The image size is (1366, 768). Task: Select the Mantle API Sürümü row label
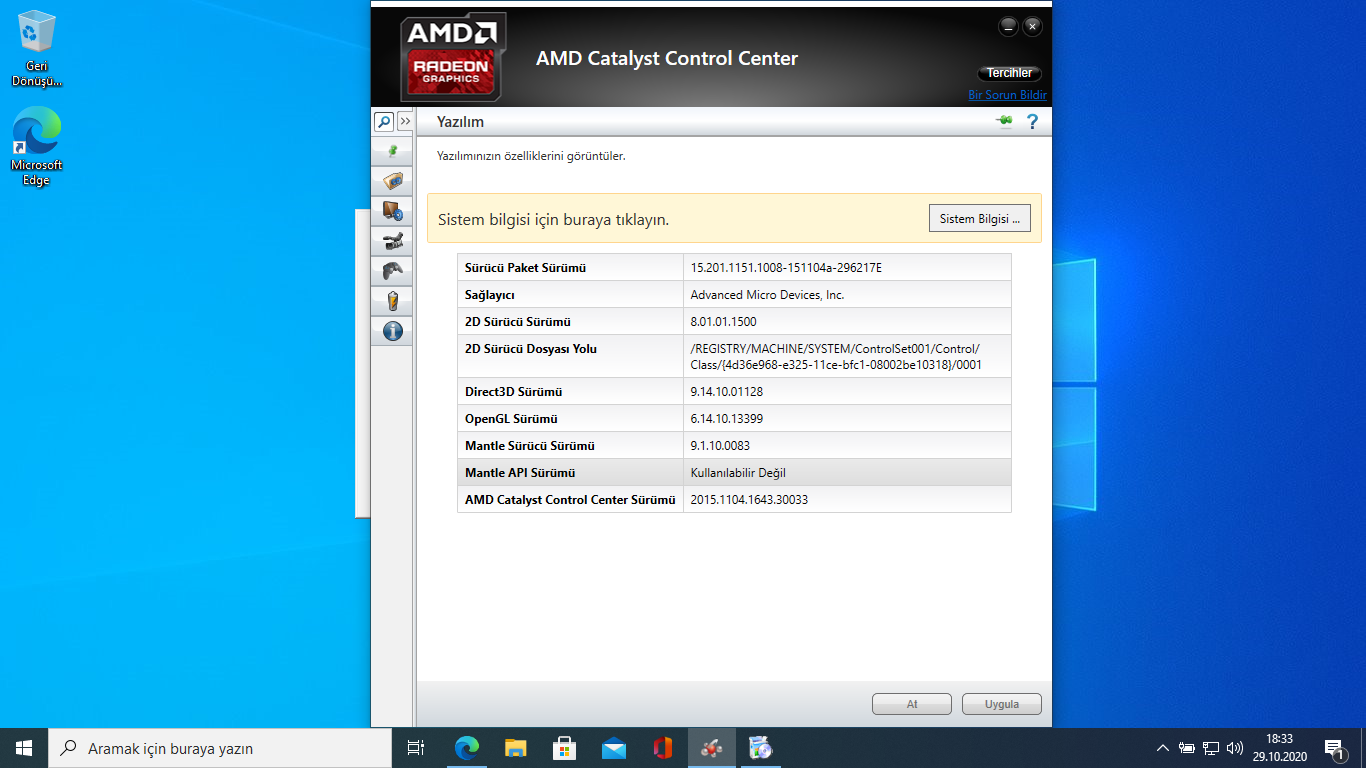520,473
